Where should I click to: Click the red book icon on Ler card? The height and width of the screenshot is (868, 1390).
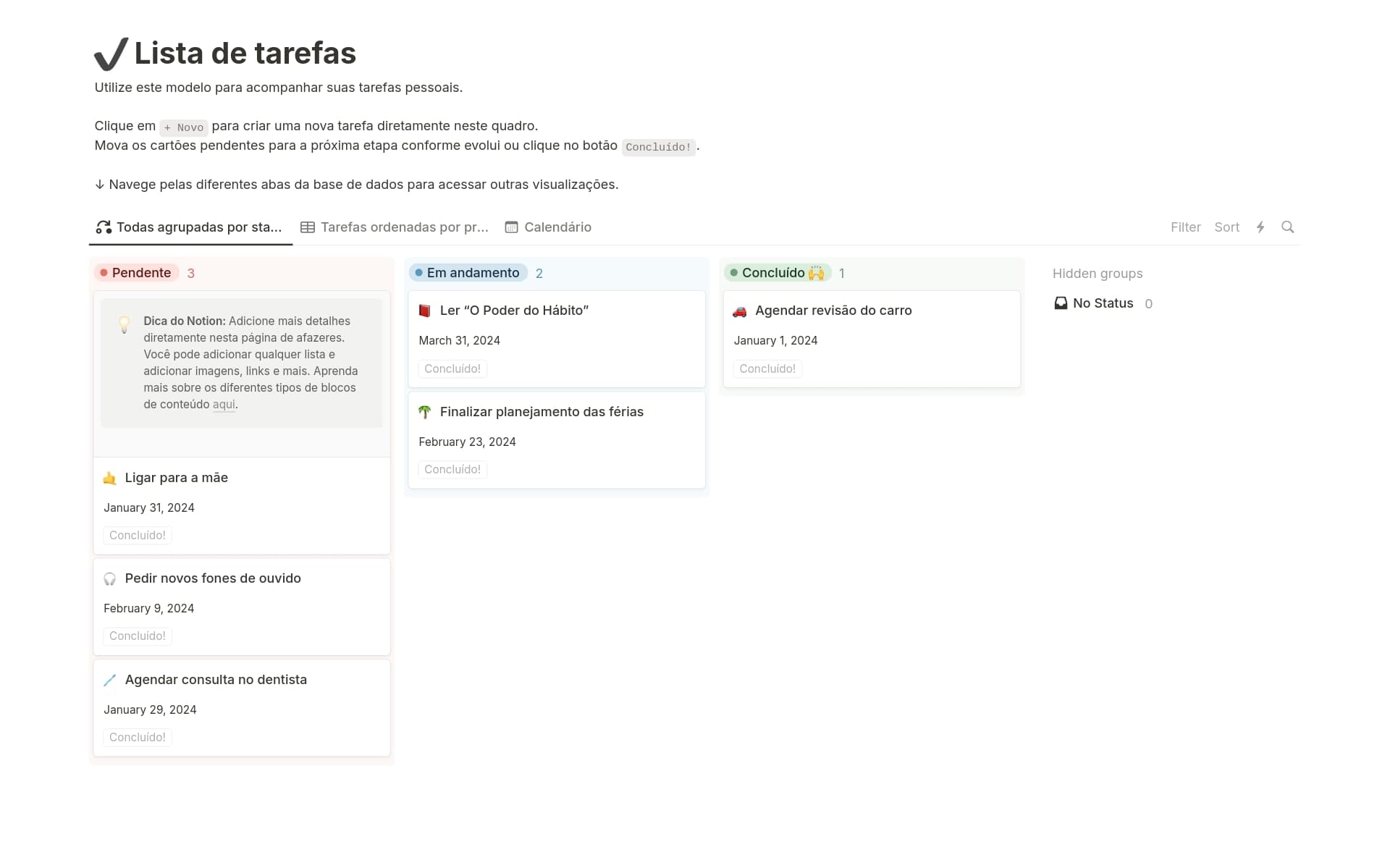pos(425,311)
